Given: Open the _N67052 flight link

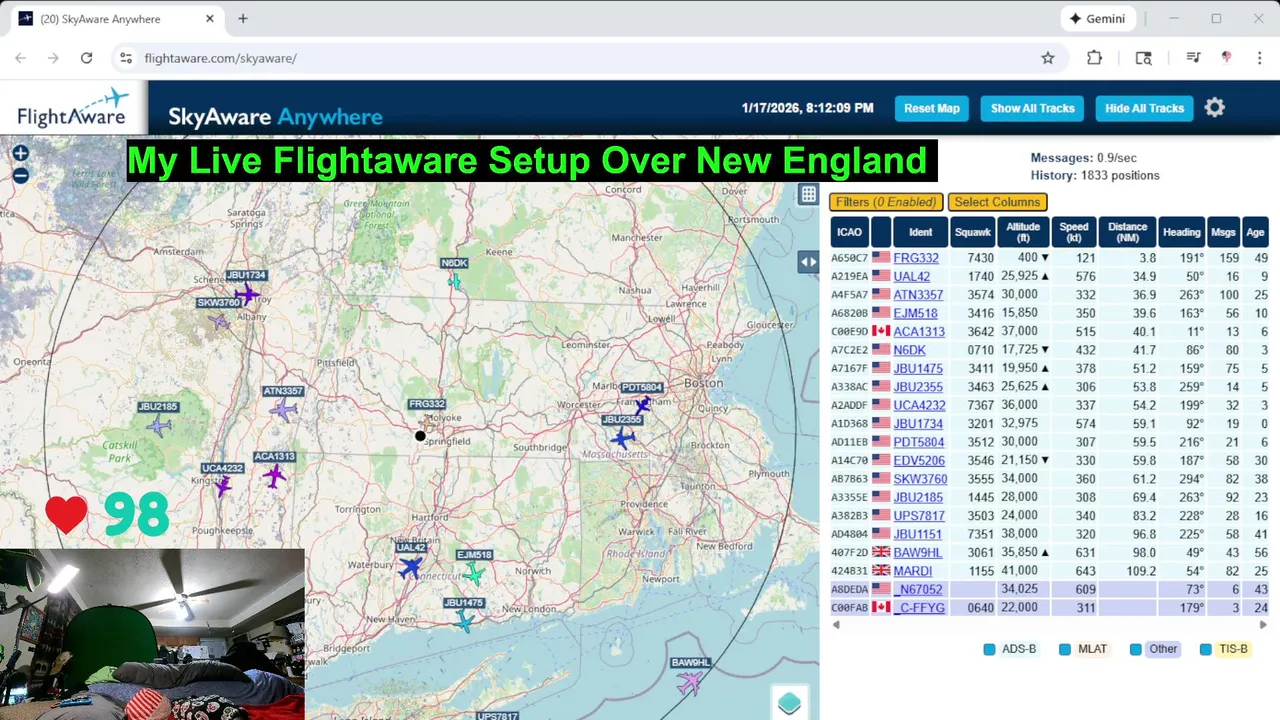Looking at the screenshot, I should tap(918, 590).
